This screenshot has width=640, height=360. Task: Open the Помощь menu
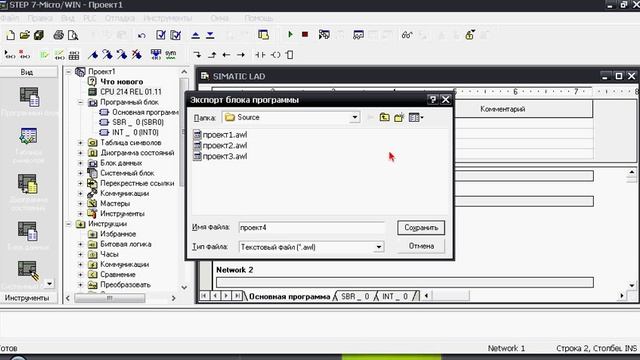[259, 18]
